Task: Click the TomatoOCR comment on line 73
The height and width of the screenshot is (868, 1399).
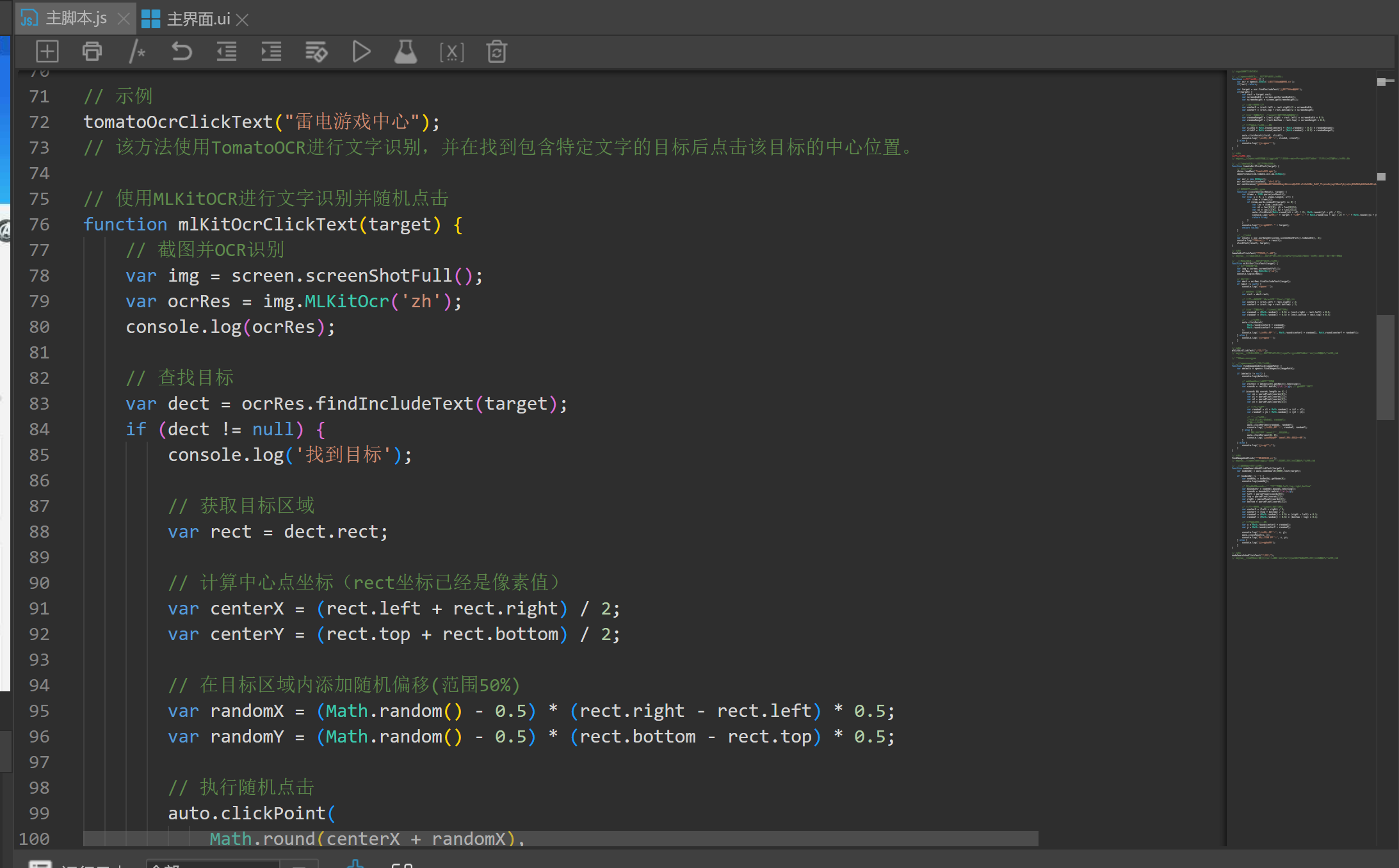Action: (x=498, y=148)
